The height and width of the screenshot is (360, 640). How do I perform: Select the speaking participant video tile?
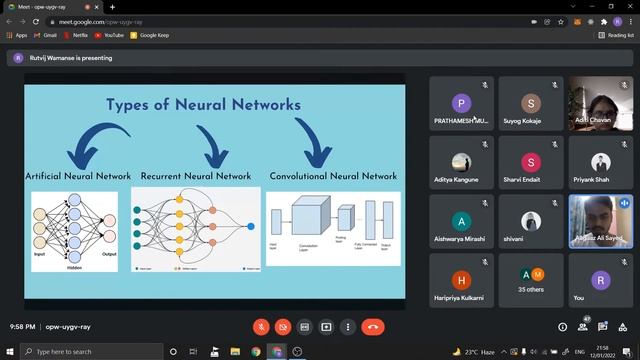pyautogui.click(x=601, y=222)
